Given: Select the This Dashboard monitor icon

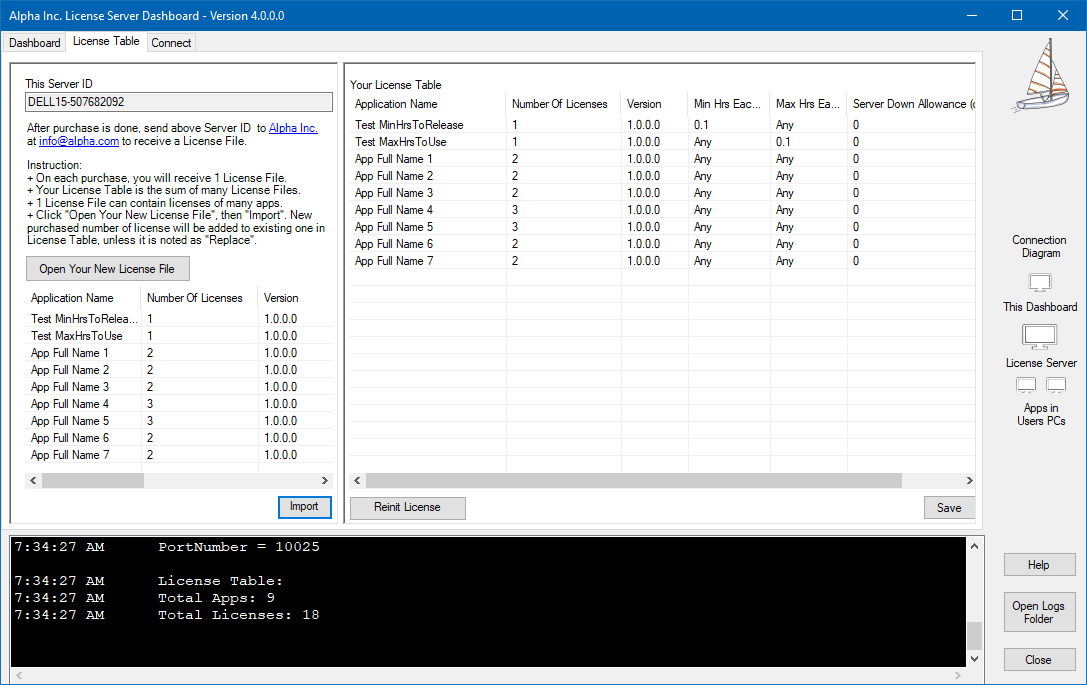Looking at the screenshot, I should click(x=1040, y=283).
